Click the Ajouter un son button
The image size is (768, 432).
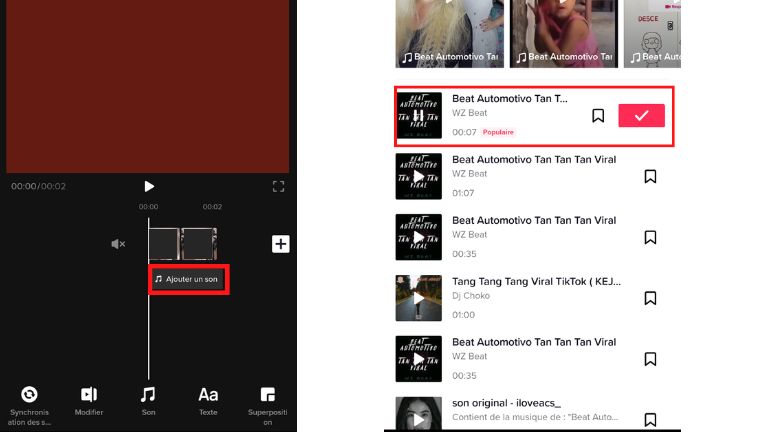click(189, 279)
